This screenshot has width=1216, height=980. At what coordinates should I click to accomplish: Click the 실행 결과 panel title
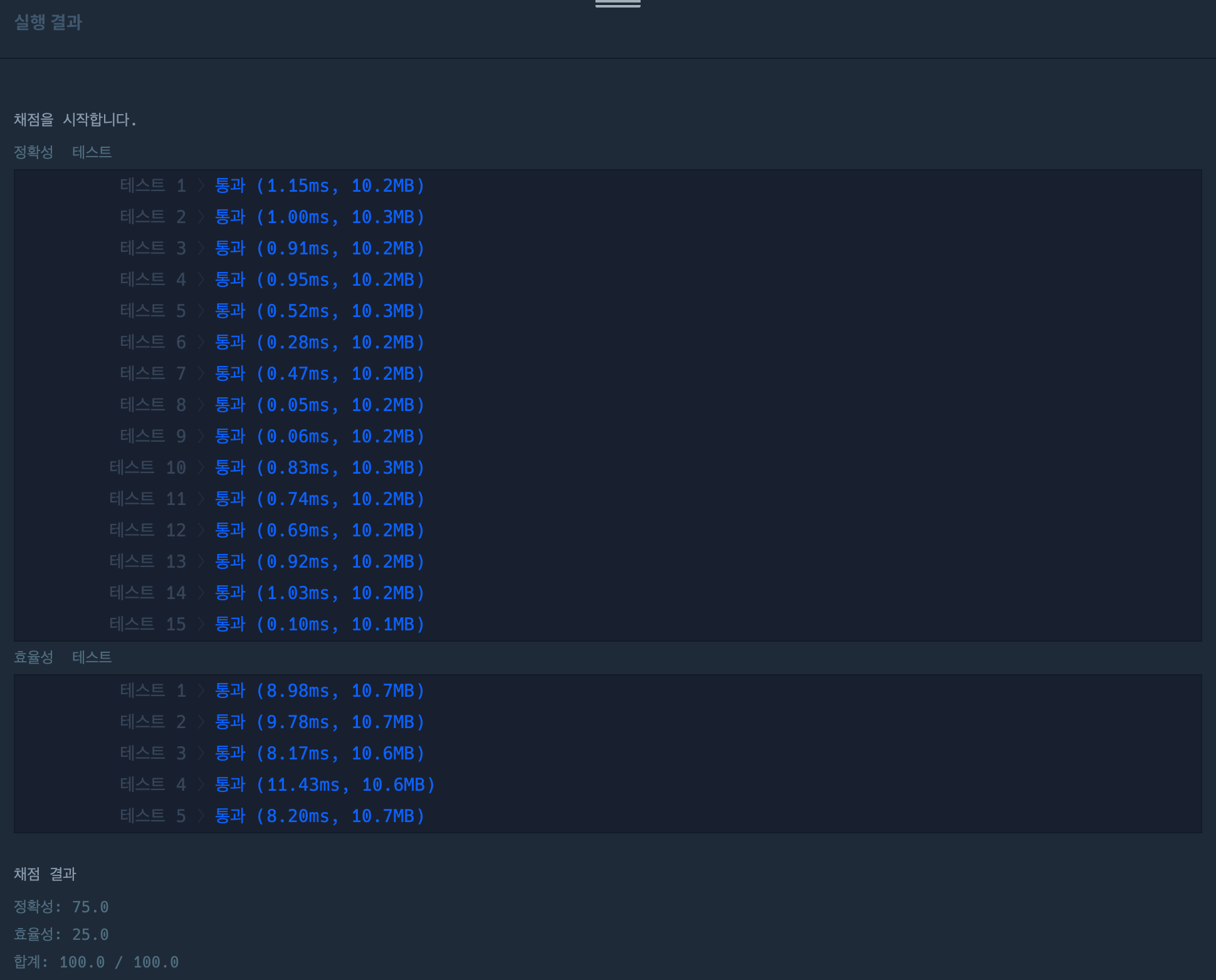(48, 23)
